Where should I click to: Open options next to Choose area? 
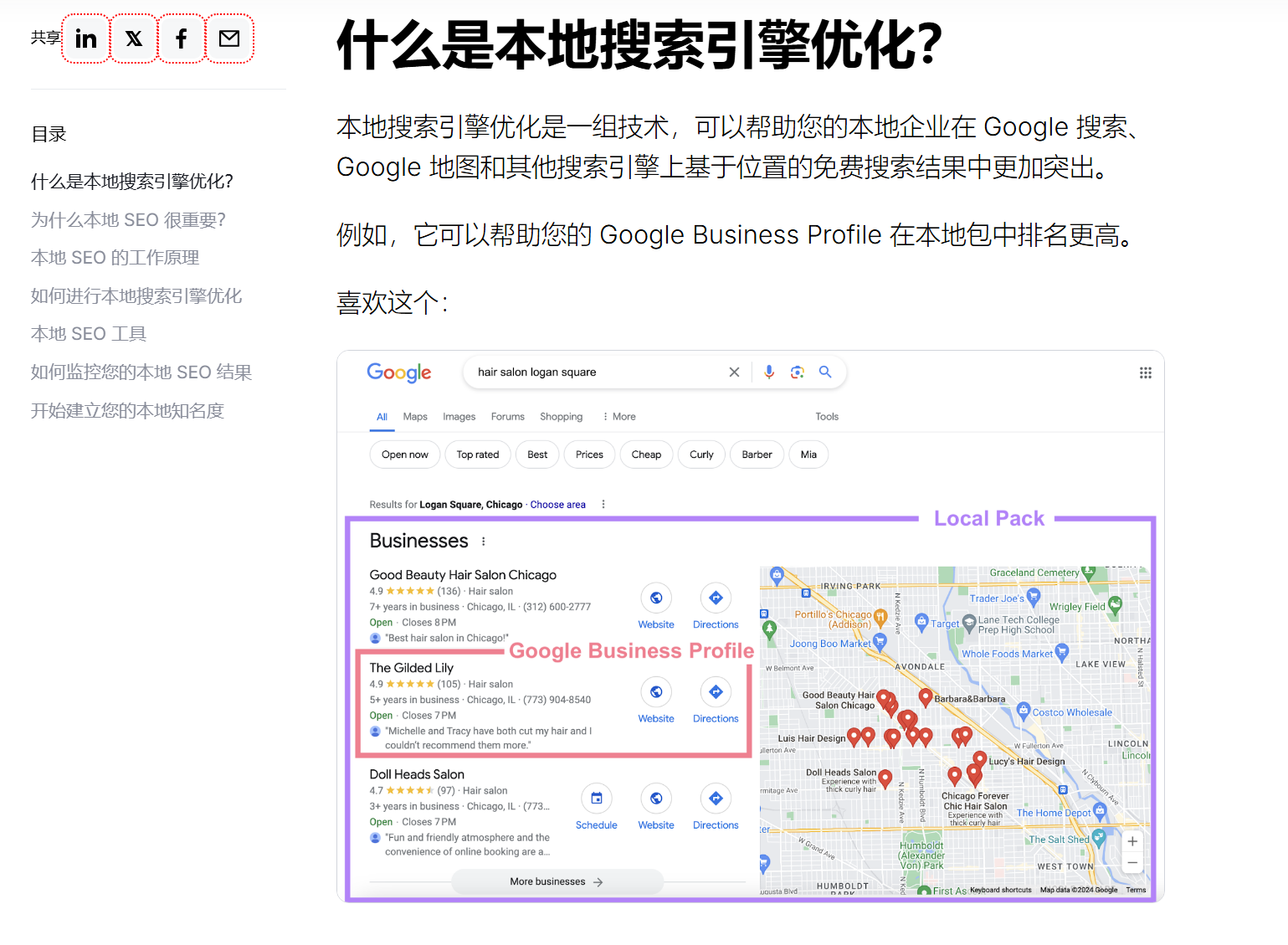[x=603, y=504]
